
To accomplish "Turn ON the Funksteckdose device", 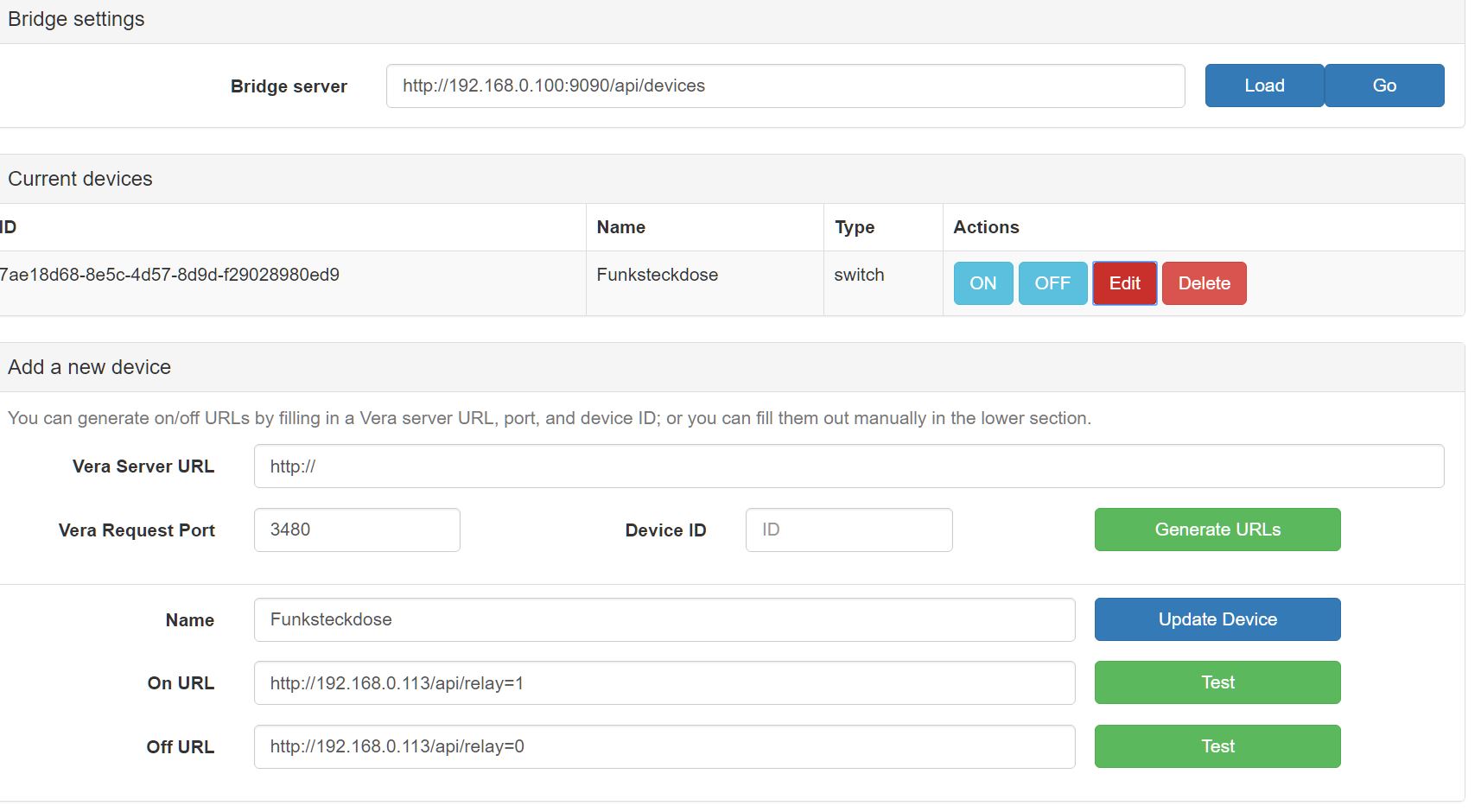I will pos(982,283).
